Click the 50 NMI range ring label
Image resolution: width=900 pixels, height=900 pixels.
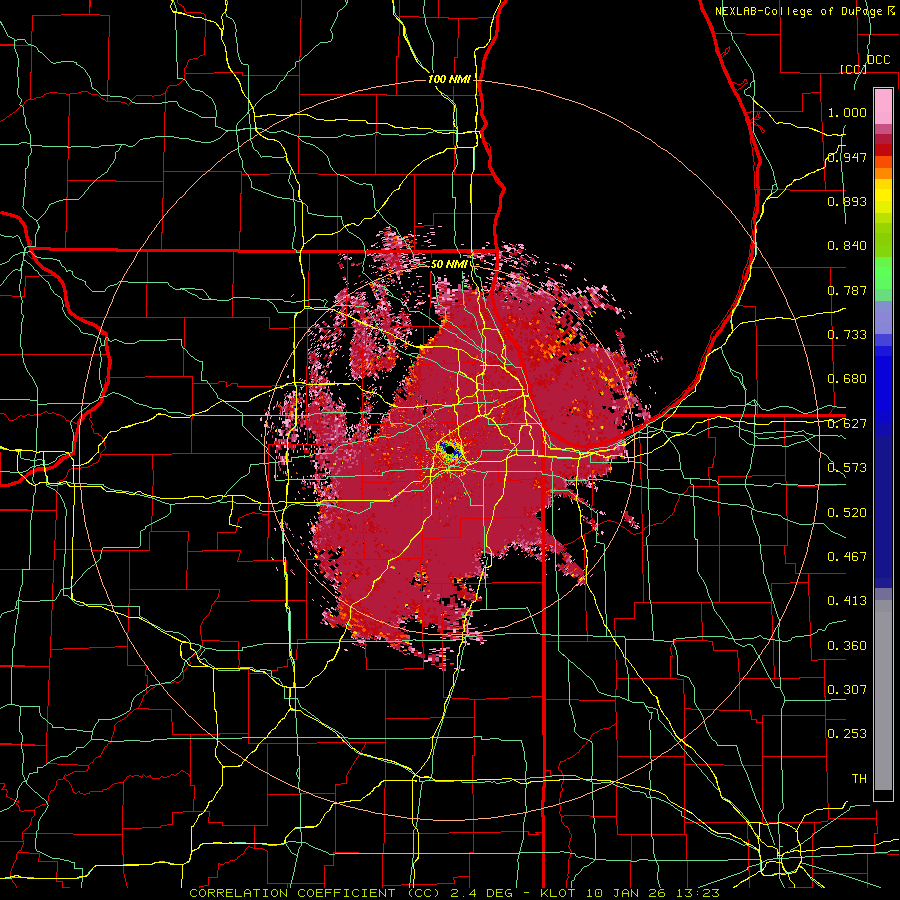click(449, 264)
